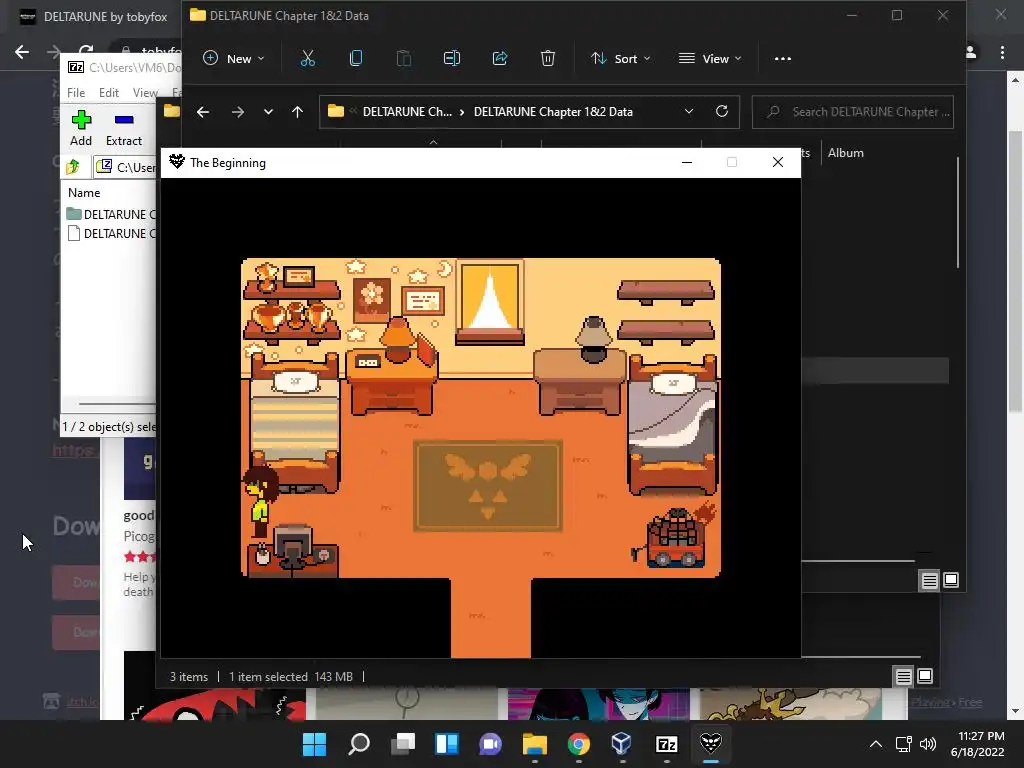
Task: Expand the address bar history dropdown
Action: [x=688, y=112]
